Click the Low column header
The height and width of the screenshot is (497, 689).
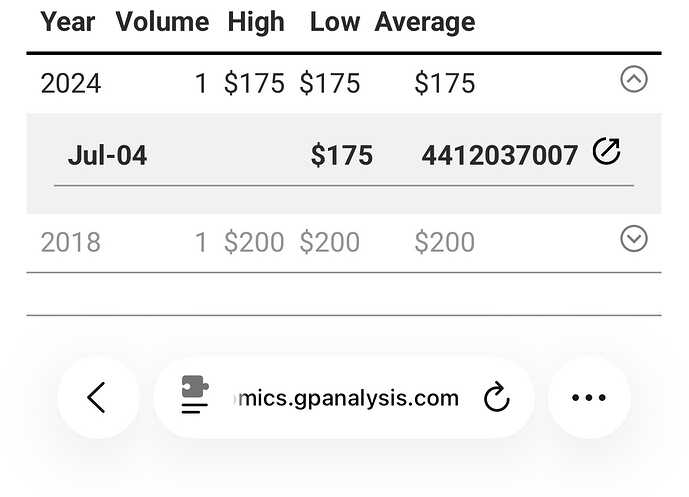click(x=334, y=22)
